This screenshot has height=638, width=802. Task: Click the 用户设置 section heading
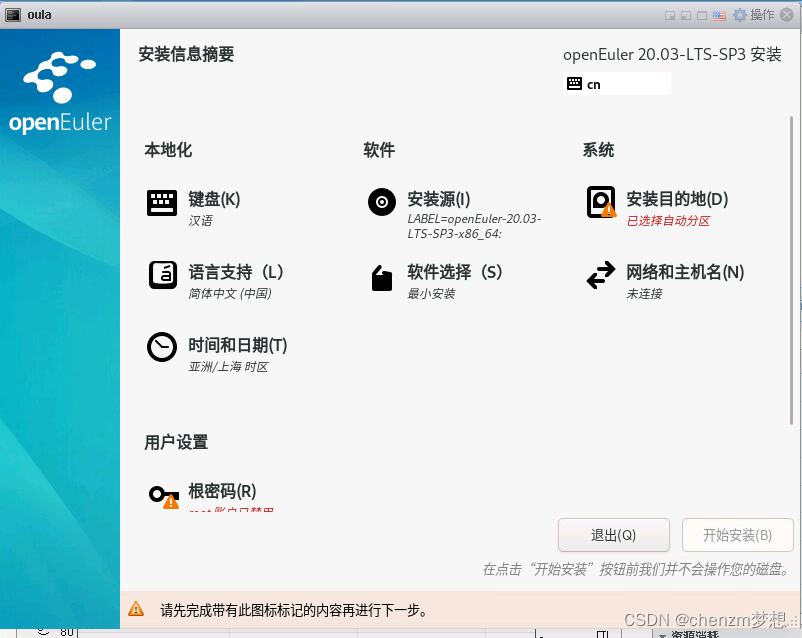pyautogui.click(x=176, y=442)
